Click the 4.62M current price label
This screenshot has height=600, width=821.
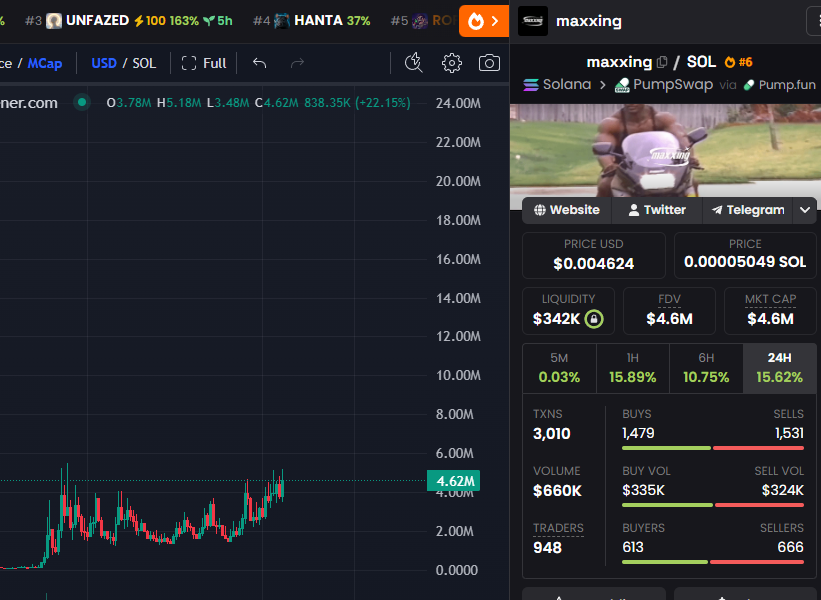point(453,481)
